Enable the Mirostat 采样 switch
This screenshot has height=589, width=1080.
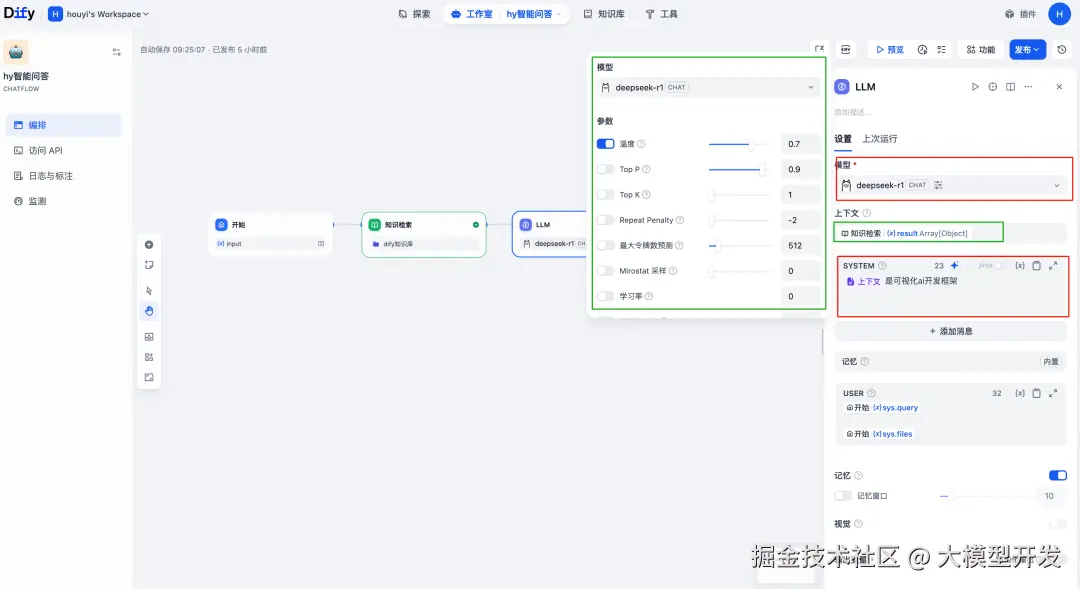[x=605, y=271]
